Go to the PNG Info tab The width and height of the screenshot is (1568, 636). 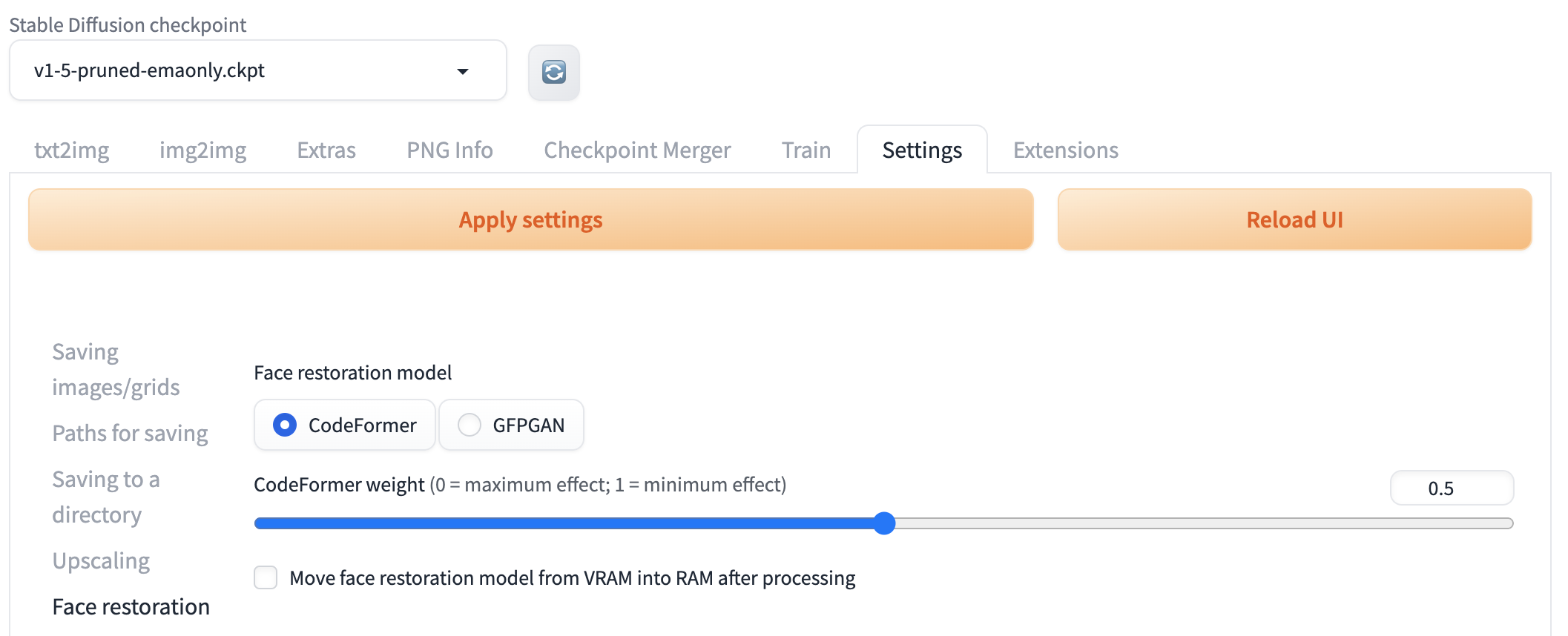[449, 150]
